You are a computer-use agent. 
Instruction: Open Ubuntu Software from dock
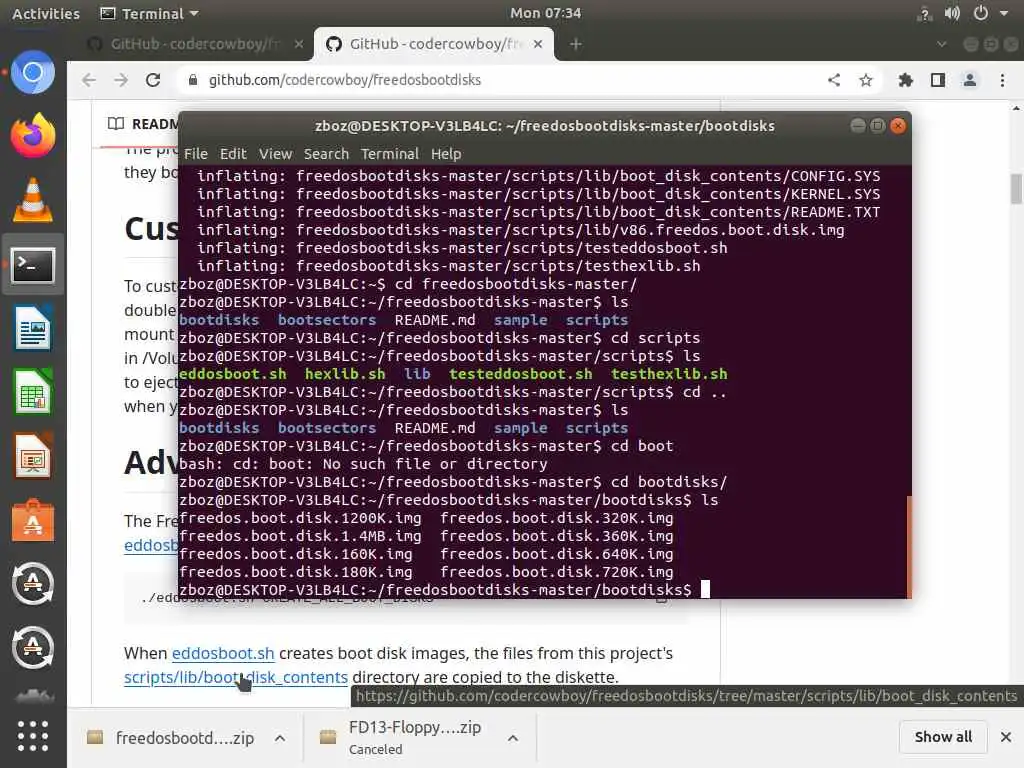pyautogui.click(x=33, y=520)
